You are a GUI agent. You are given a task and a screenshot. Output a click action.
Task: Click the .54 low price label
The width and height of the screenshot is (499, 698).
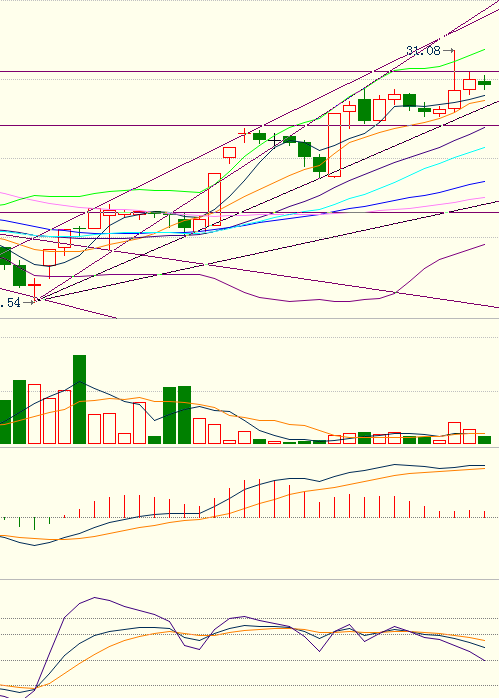point(10,303)
